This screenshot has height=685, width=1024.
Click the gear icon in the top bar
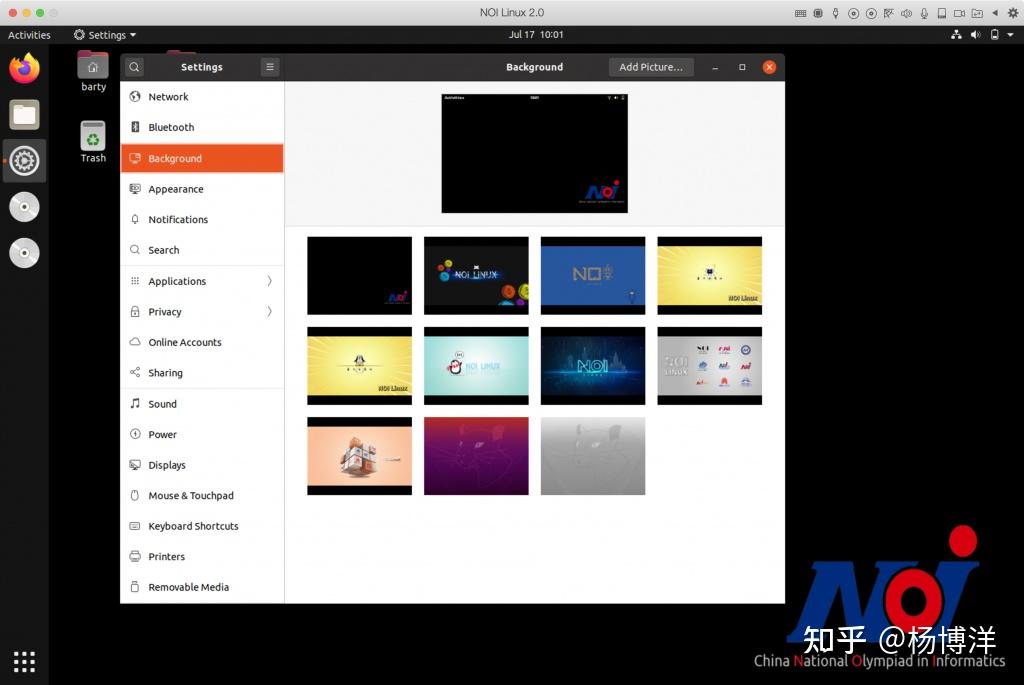point(1012,13)
